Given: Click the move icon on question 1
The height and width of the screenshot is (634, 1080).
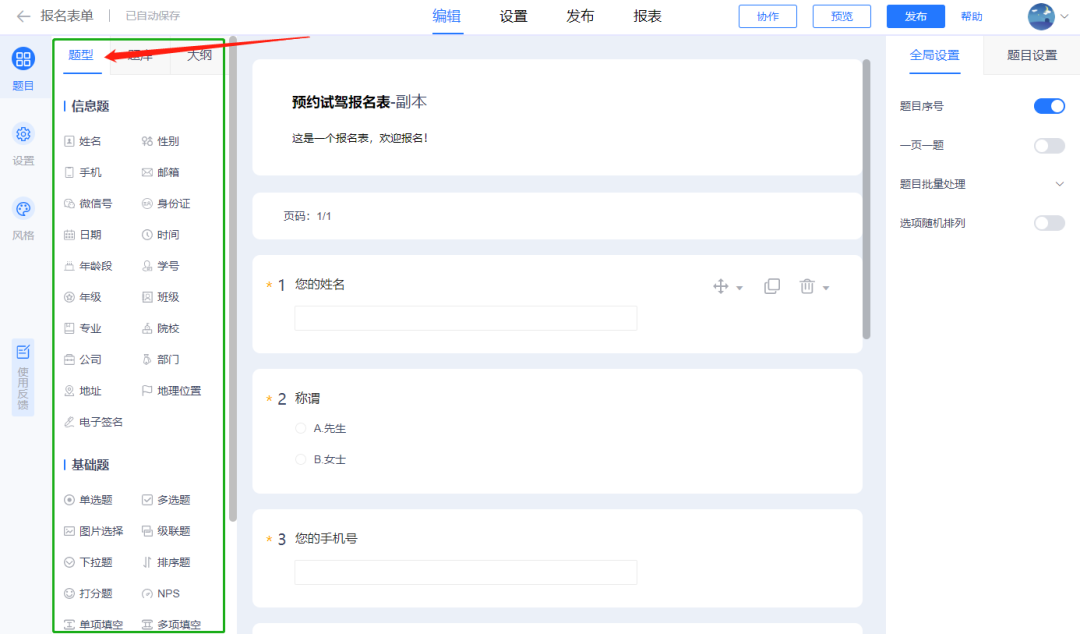Looking at the screenshot, I should (720, 286).
